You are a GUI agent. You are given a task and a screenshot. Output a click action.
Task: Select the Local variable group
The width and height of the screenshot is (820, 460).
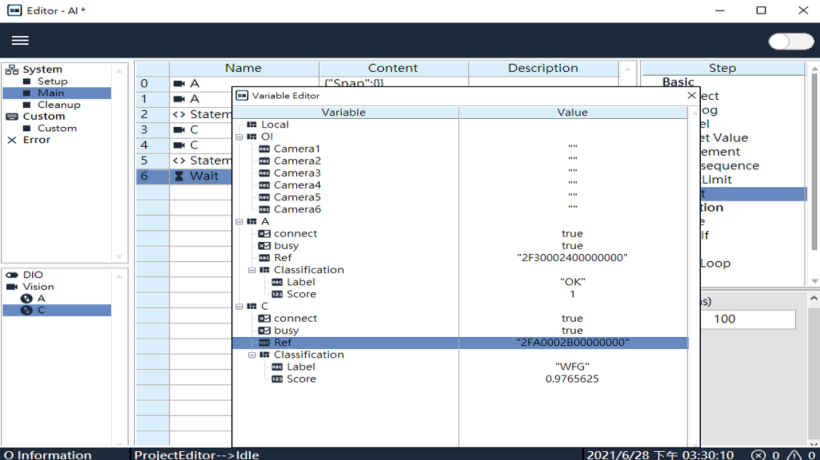click(275, 124)
